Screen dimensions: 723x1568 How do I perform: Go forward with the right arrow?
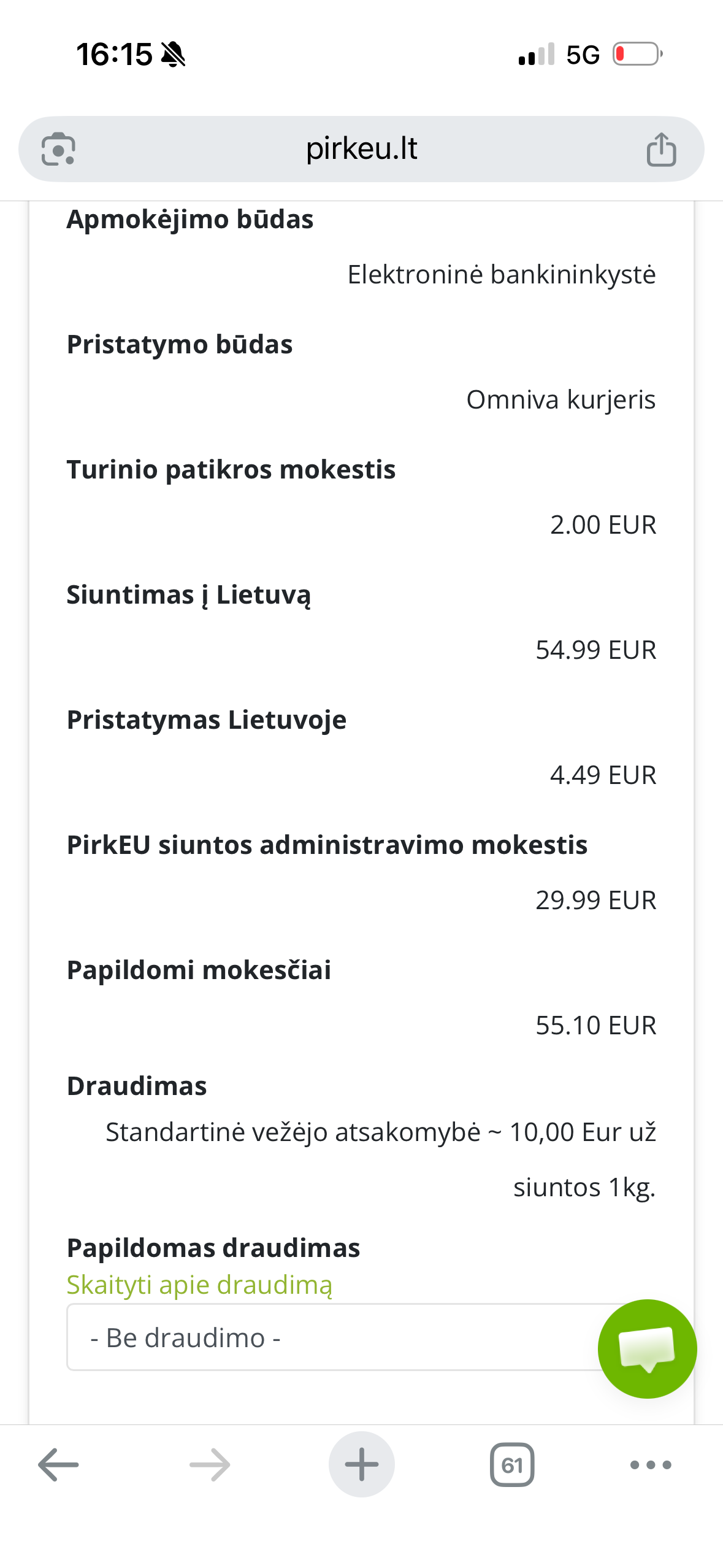(210, 1464)
